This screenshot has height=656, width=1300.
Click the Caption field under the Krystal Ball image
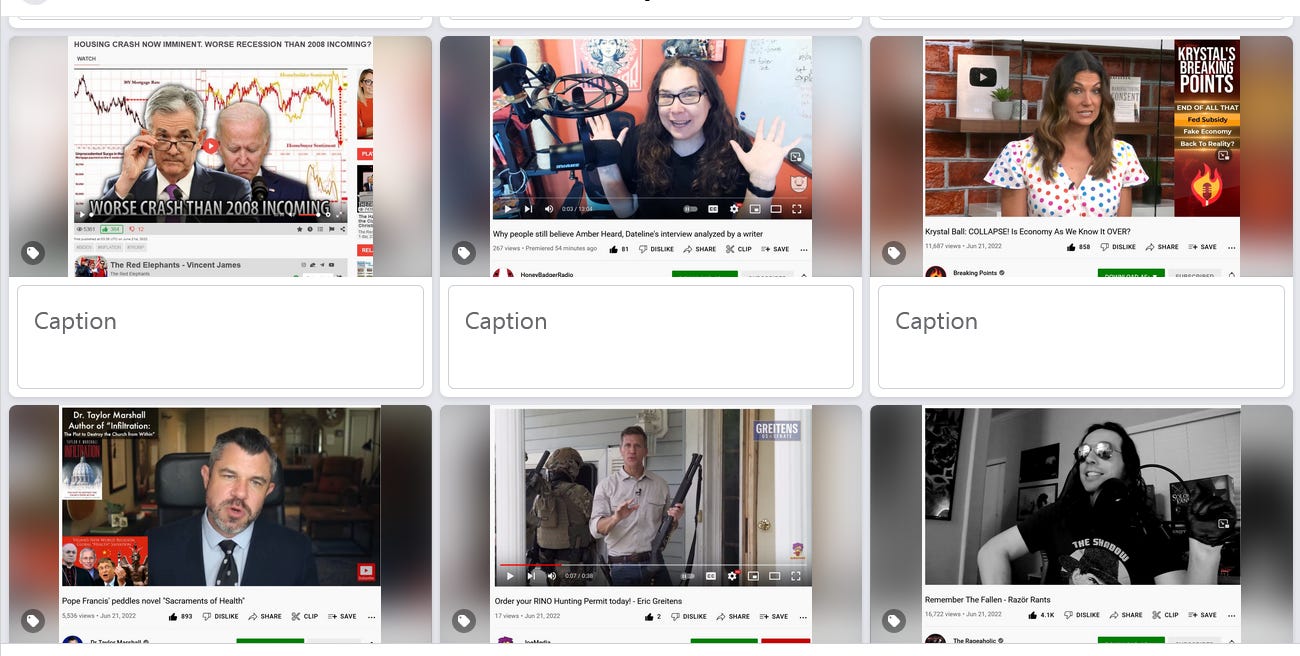[1081, 337]
